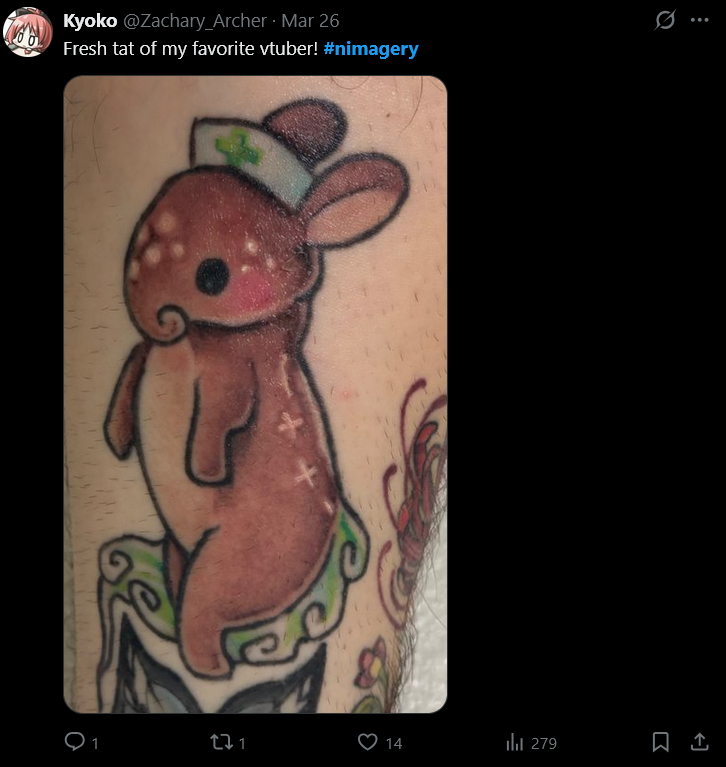The height and width of the screenshot is (767, 726).
Task: Click the reply count of 1
Action: [95, 744]
